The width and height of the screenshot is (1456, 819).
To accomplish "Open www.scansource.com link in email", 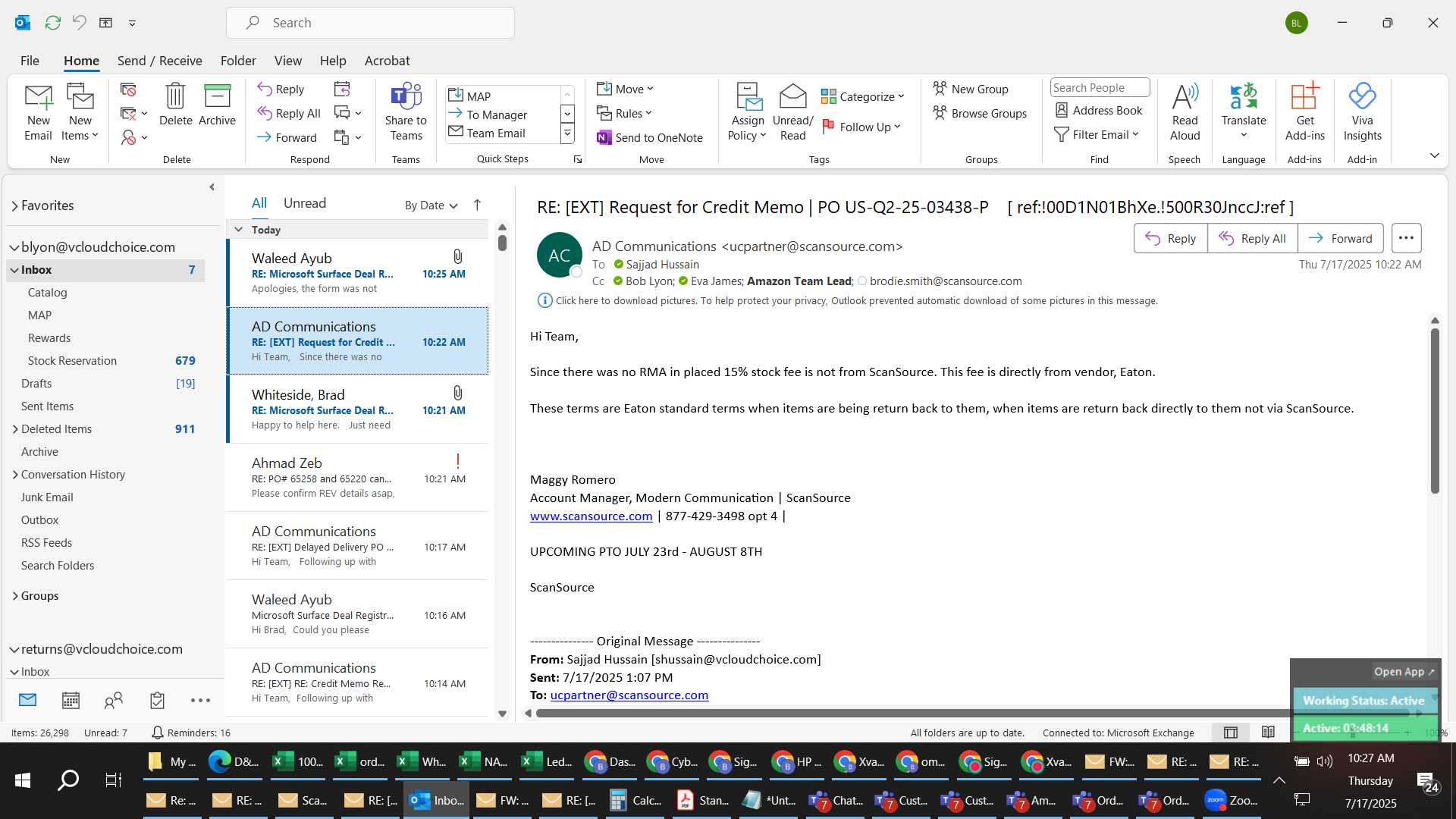I will (x=591, y=516).
